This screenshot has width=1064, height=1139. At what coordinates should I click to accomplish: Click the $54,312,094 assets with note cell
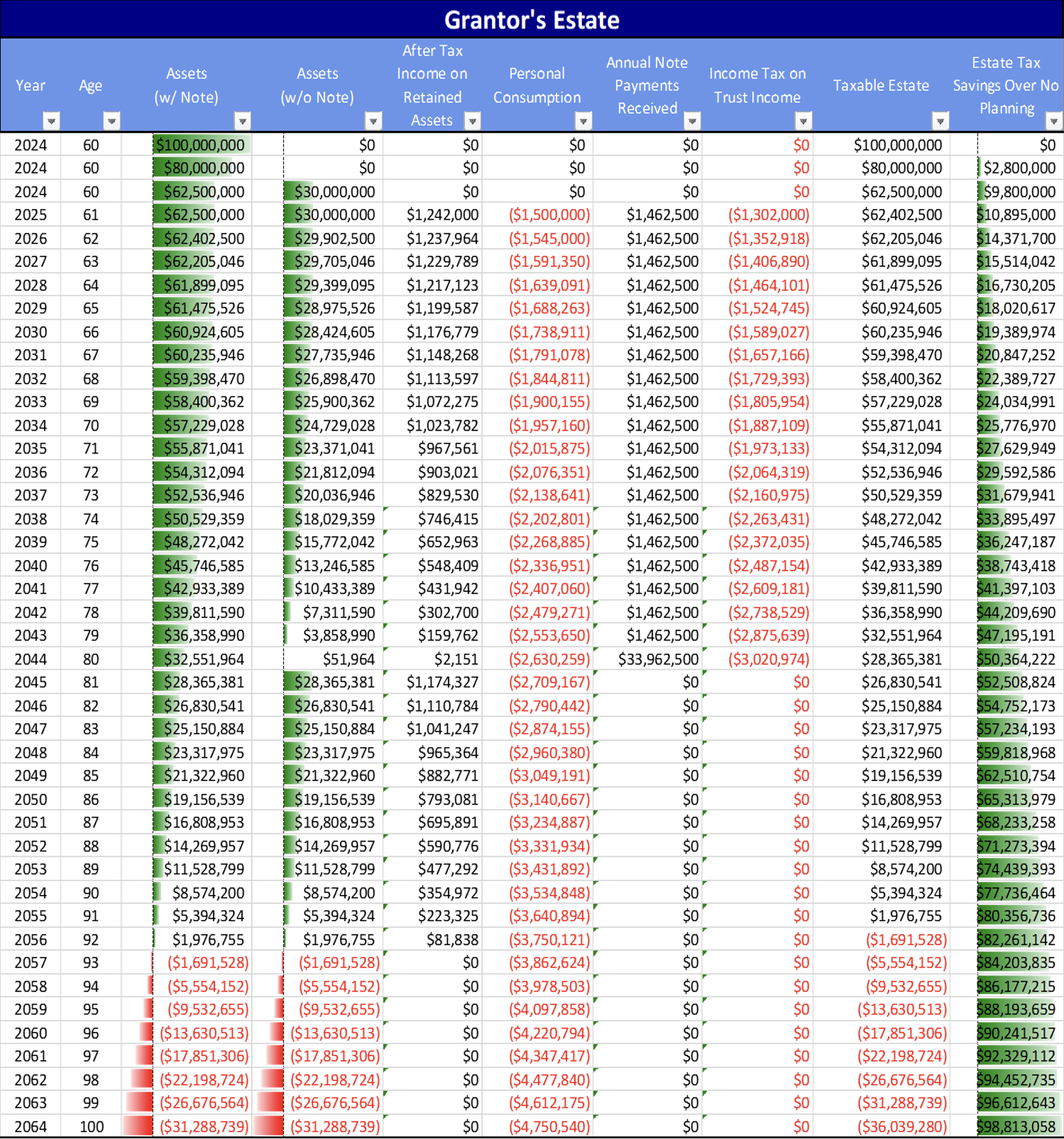point(187,473)
